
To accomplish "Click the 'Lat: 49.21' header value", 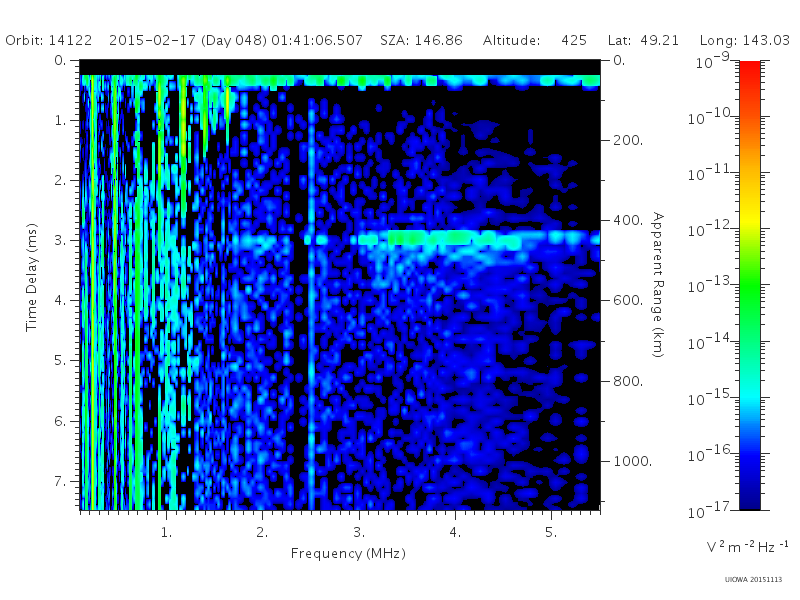I will (643, 40).
